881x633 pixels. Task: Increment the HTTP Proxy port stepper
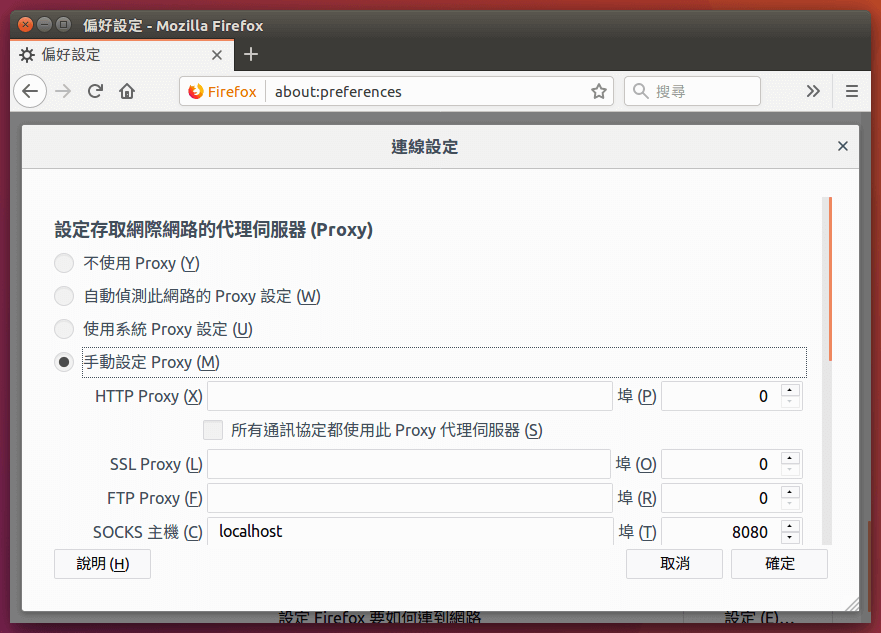click(x=790, y=391)
